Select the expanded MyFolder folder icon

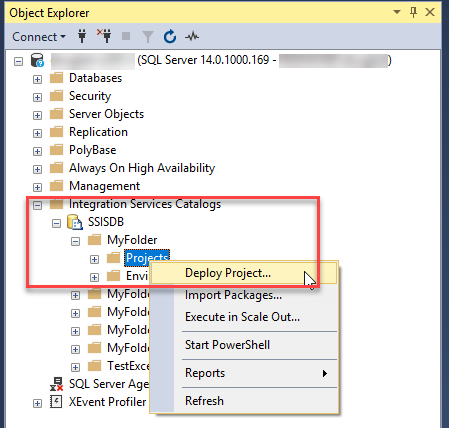[x=94, y=240]
